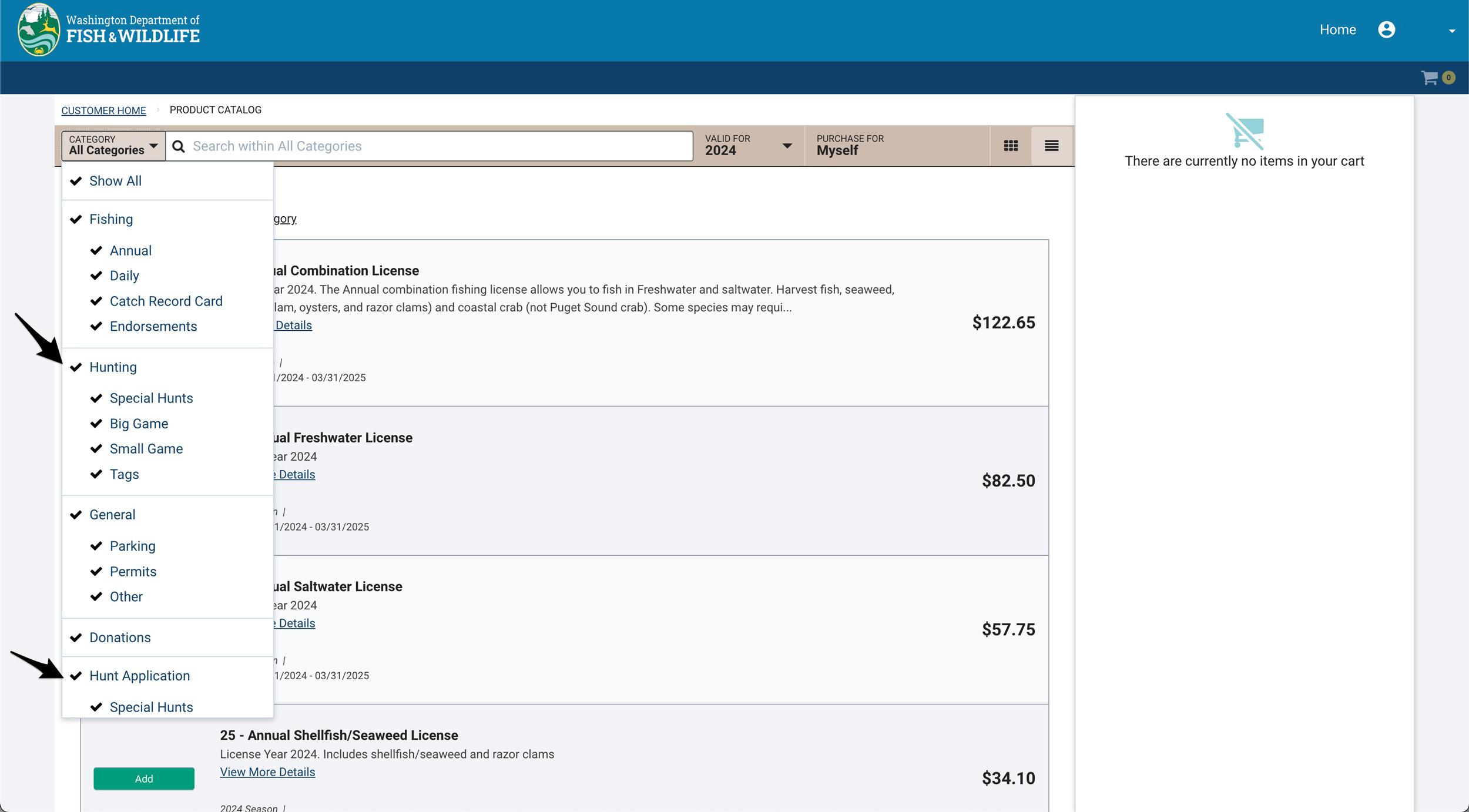This screenshot has width=1469, height=812.
Task: Toggle the Big Game subcategory filter
Action: [x=139, y=424]
